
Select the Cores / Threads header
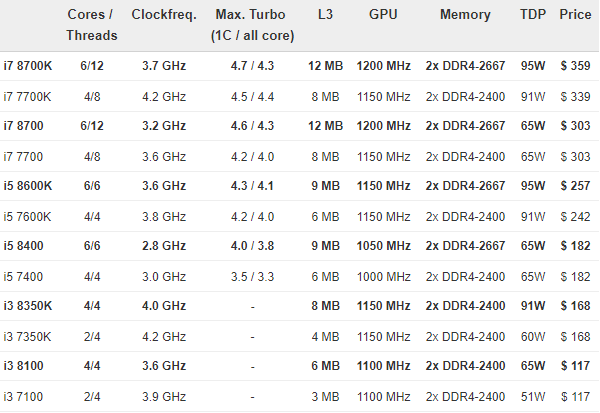[92, 25]
